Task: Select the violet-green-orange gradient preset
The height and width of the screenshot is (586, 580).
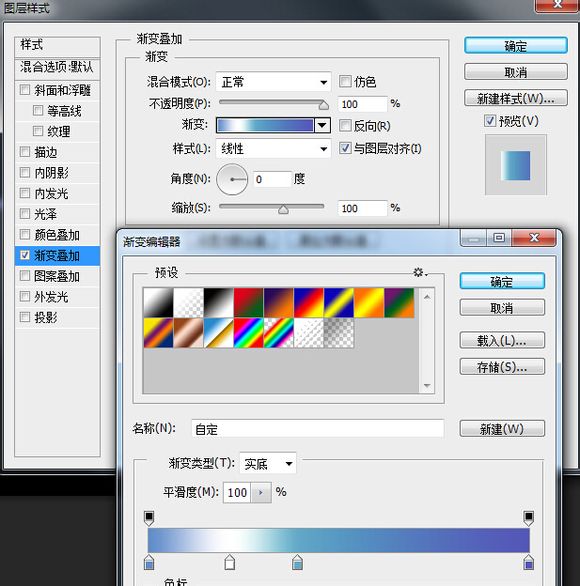Action: tap(399, 303)
